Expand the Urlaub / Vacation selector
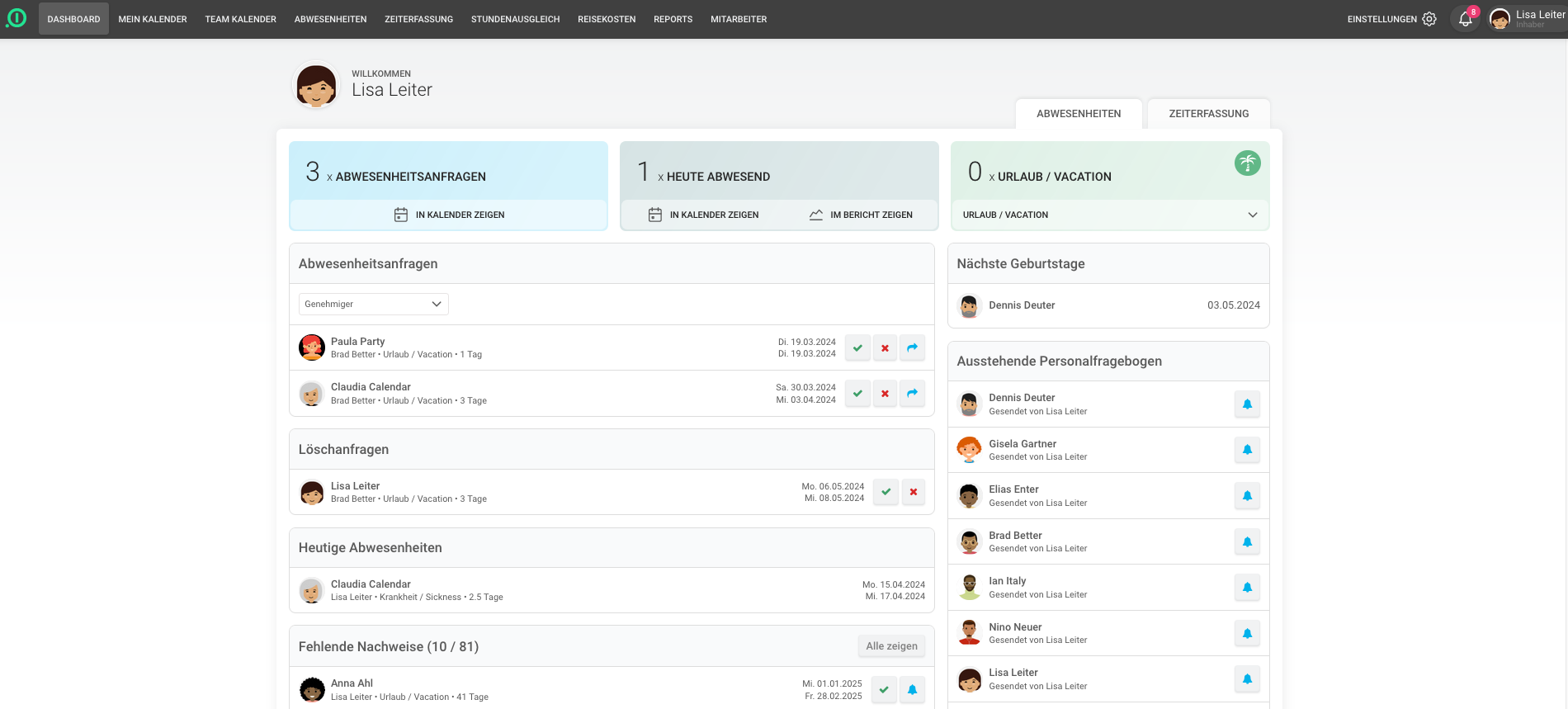The height and width of the screenshot is (709, 1568). [x=1110, y=215]
